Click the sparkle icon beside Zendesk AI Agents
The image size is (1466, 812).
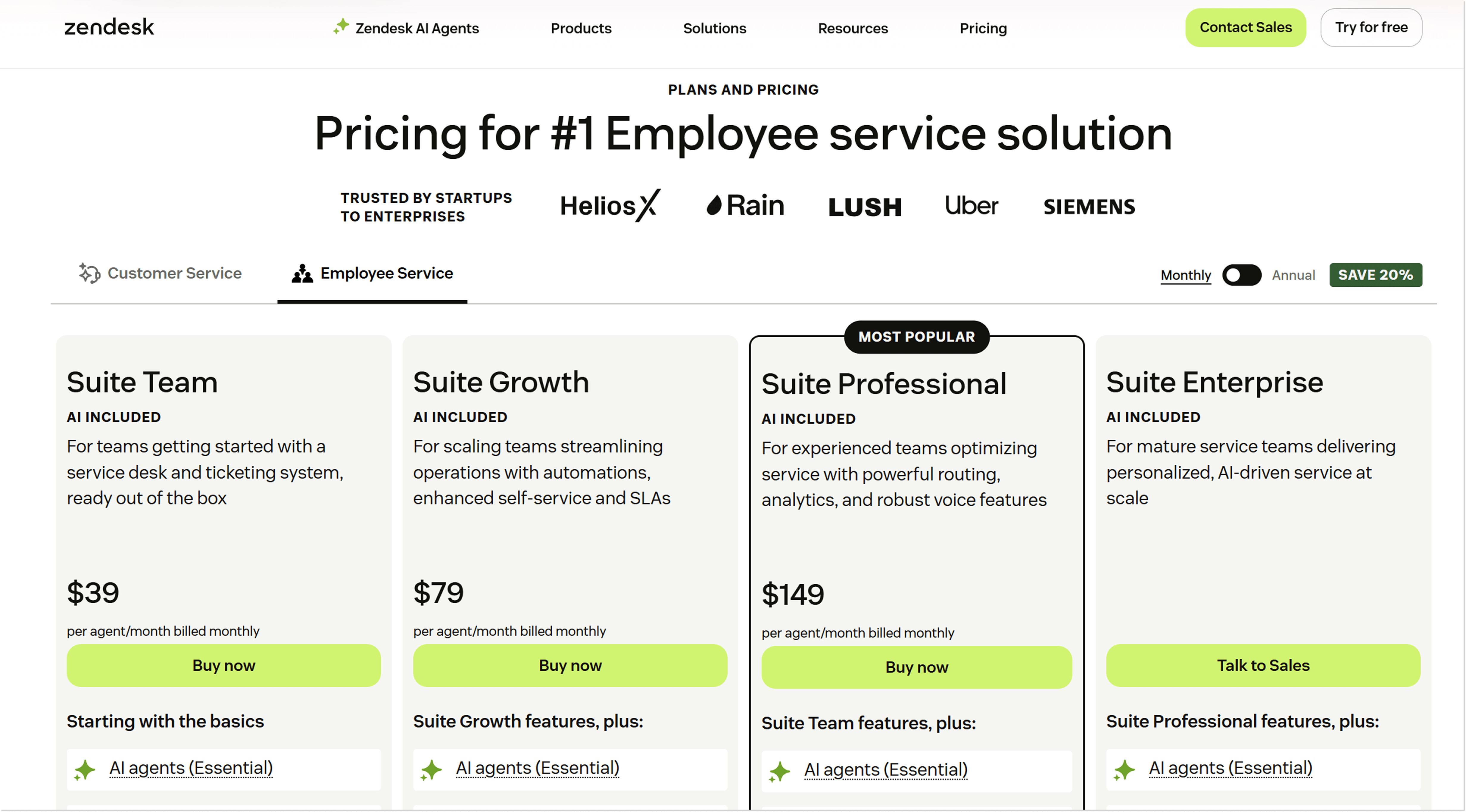[x=340, y=27]
